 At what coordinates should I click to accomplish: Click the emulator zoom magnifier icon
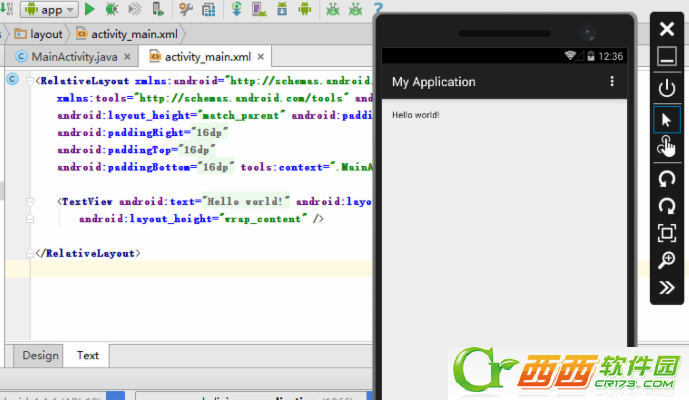pyautogui.click(x=666, y=260)
